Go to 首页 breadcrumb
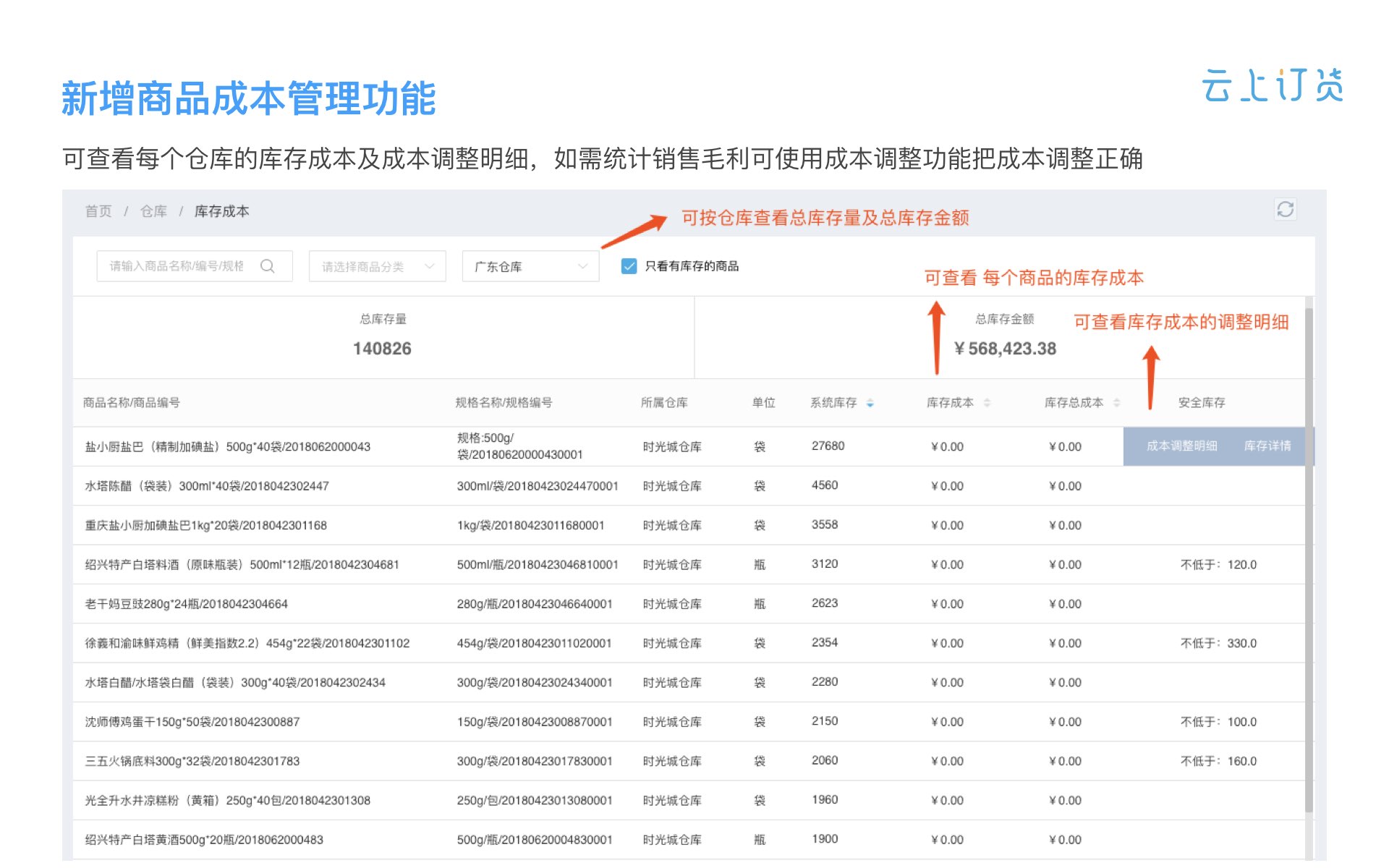This screenshot has width=1389, height=868. [98, 211]
